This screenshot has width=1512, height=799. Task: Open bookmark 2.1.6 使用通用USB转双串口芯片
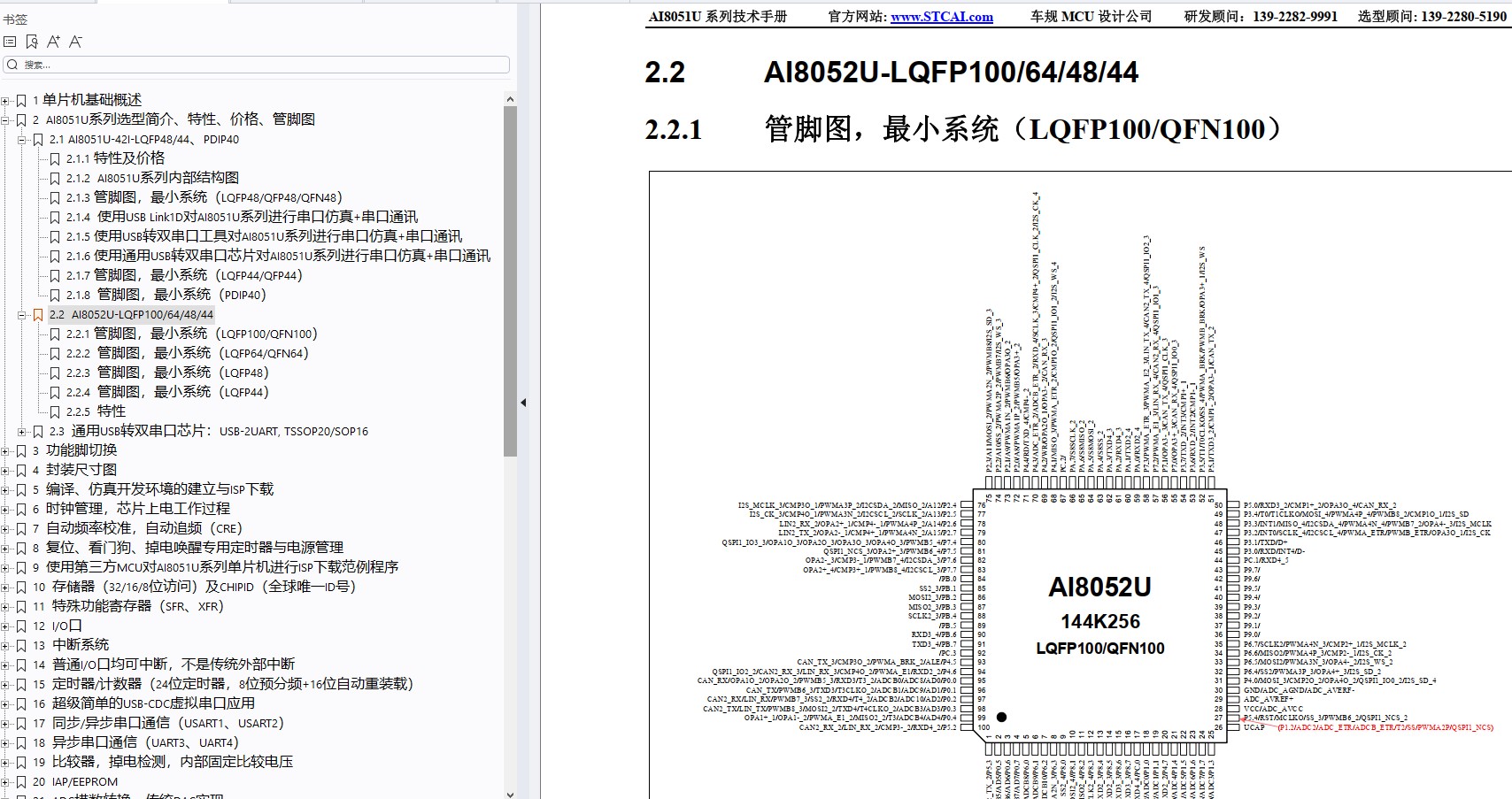click(x=278, y=256)
